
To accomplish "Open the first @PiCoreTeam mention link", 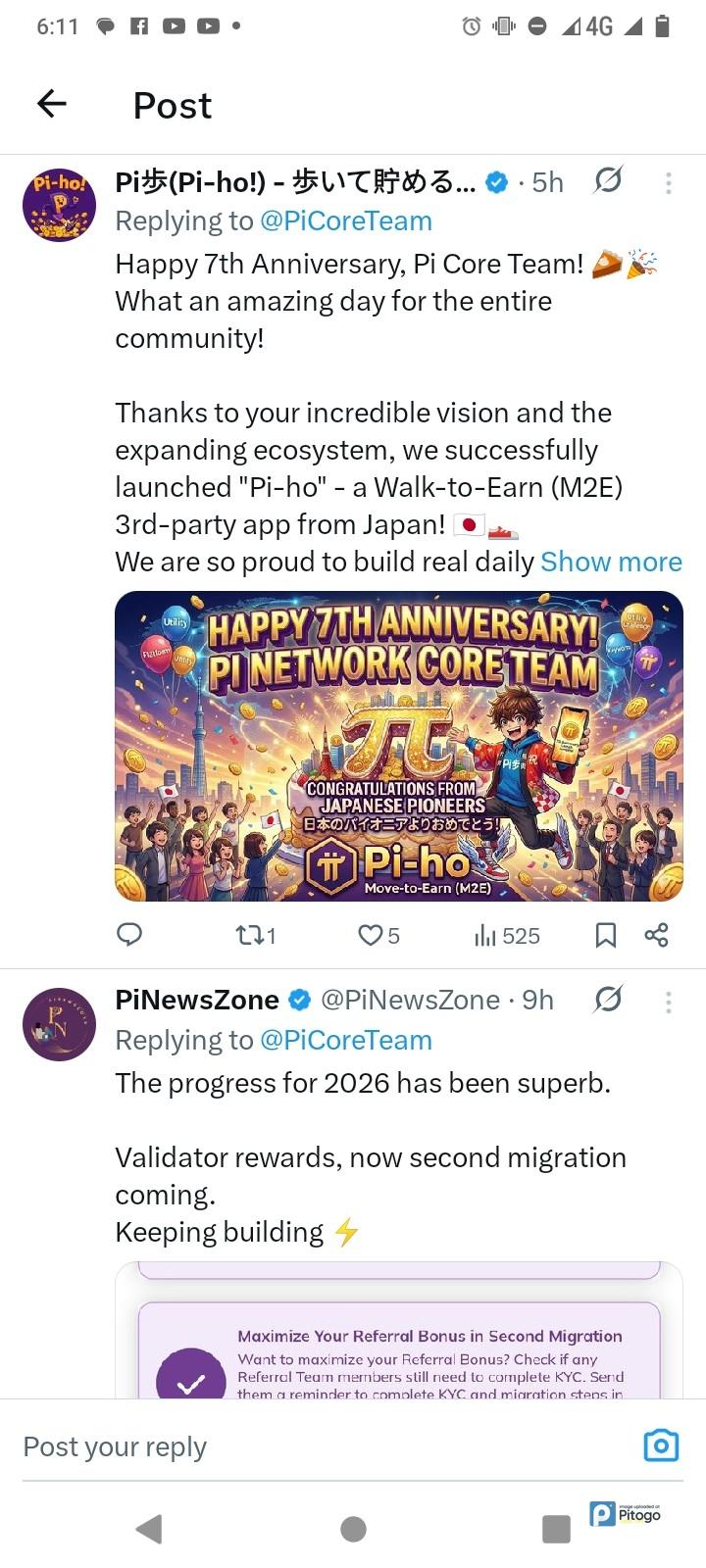I will (345, 221).
